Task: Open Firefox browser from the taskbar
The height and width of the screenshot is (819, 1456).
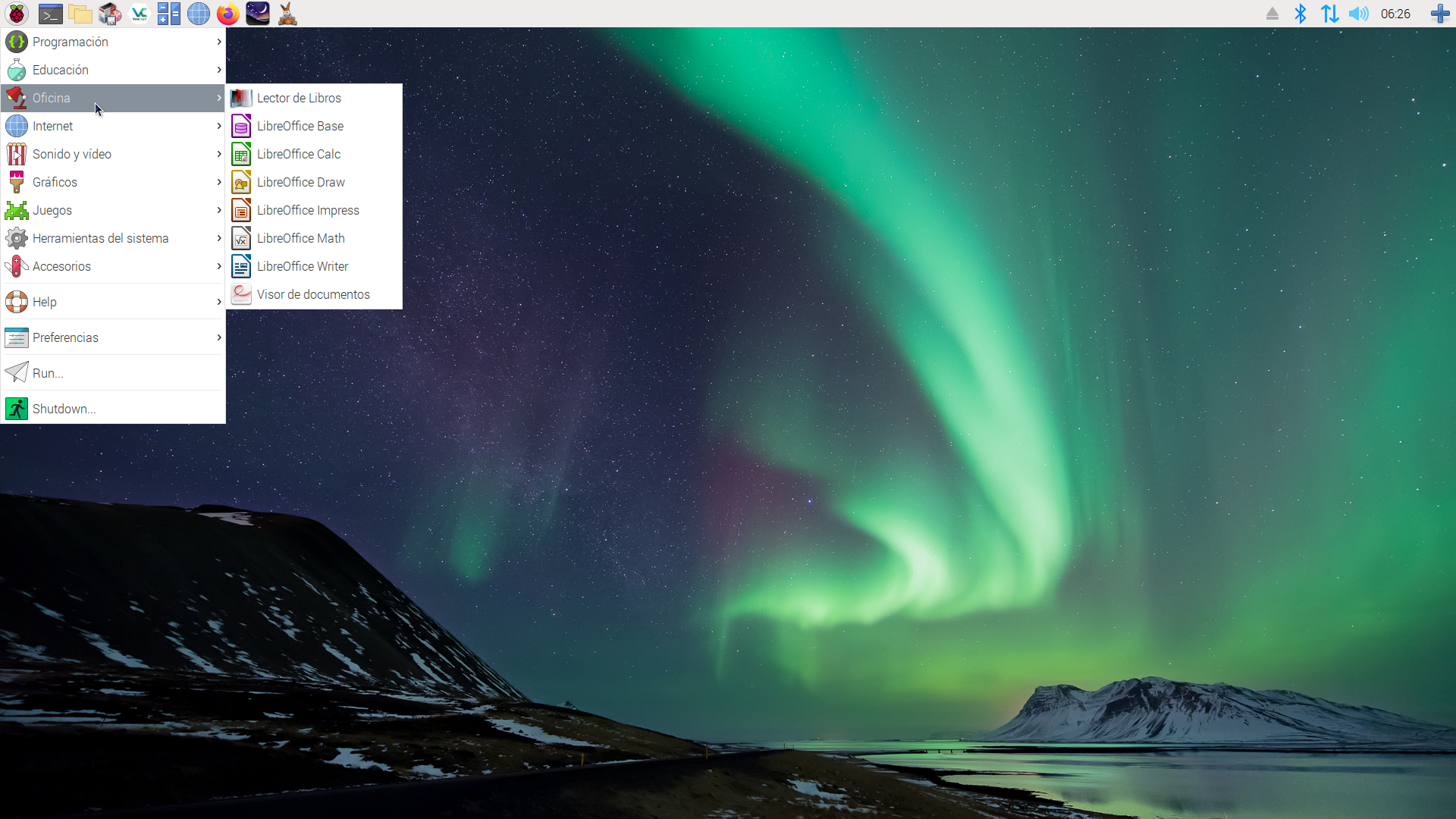Action: click(227, 14)
